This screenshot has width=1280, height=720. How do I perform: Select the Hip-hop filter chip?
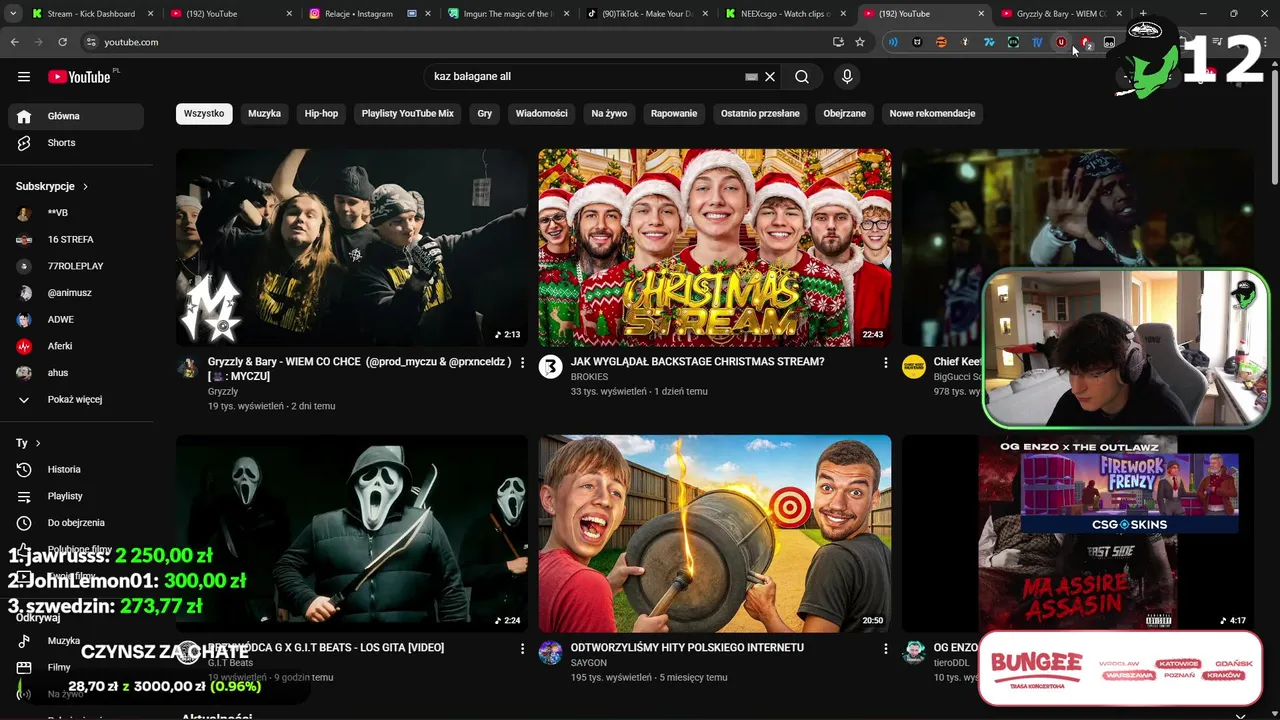point(321,114)
